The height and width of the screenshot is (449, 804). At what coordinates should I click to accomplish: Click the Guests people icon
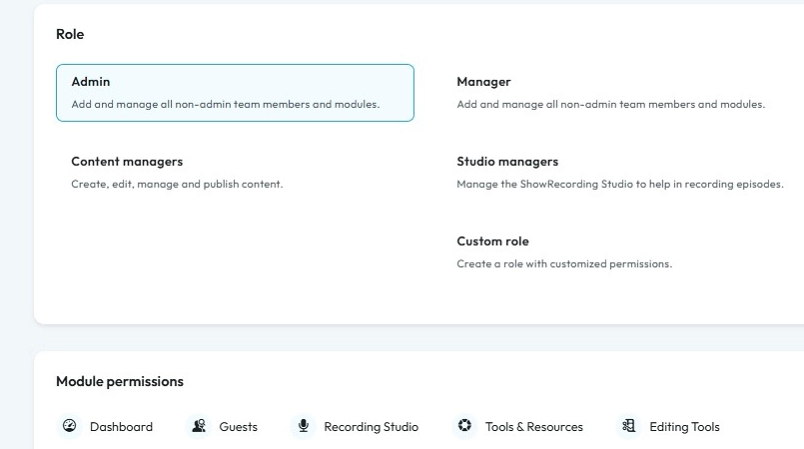tap(199, 427)
